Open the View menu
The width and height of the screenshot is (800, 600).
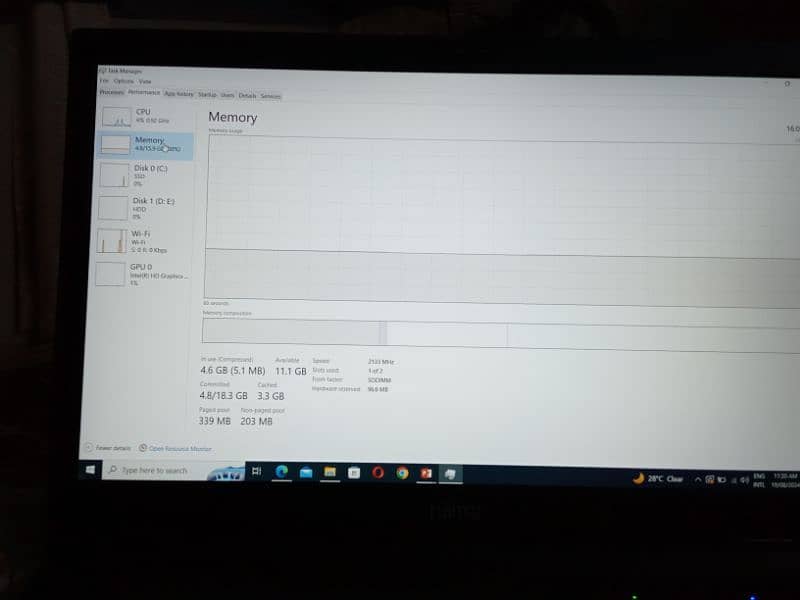(x=145, y=82)
